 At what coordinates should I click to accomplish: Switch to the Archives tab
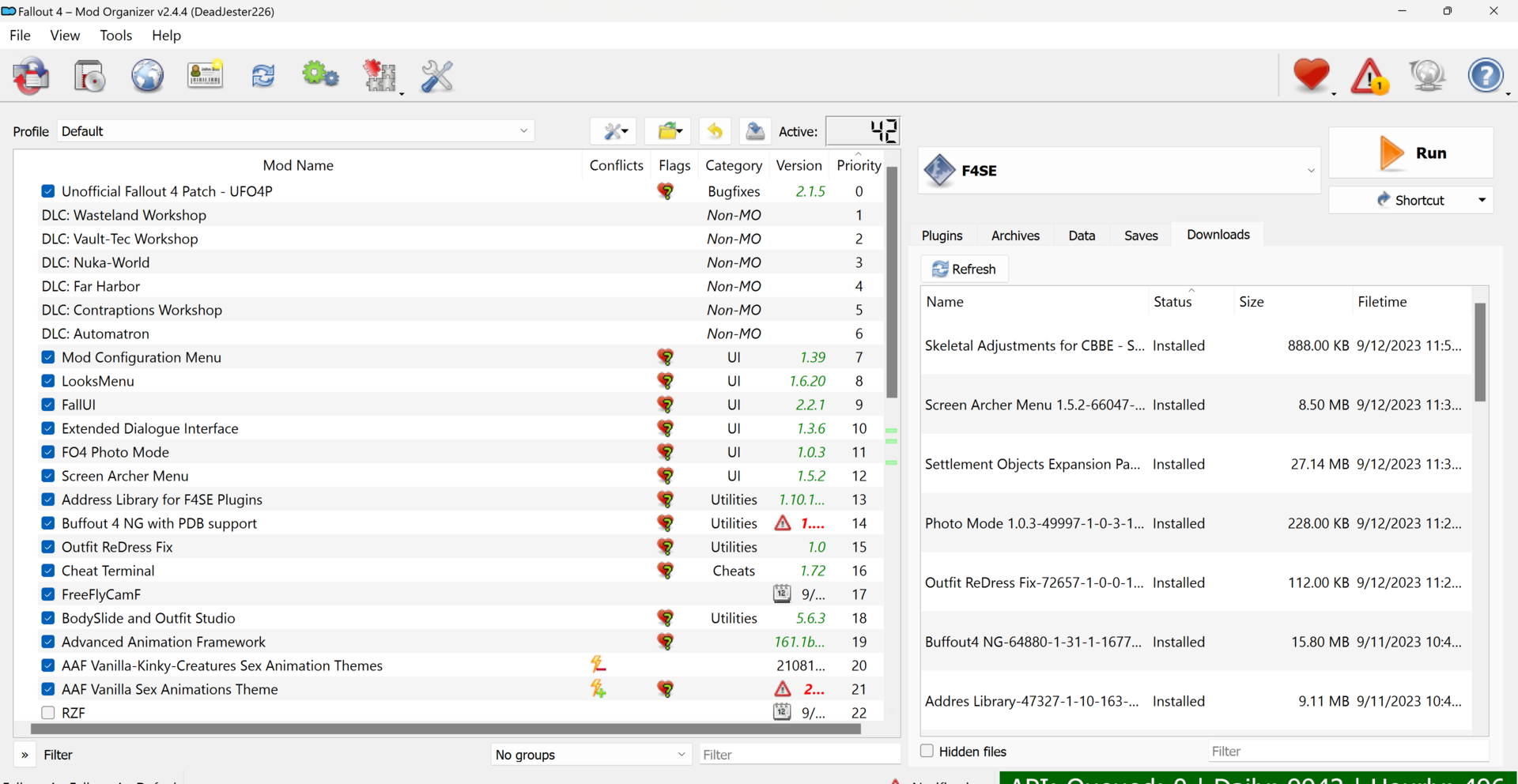pyautogui.click(x=1015, y=236)
